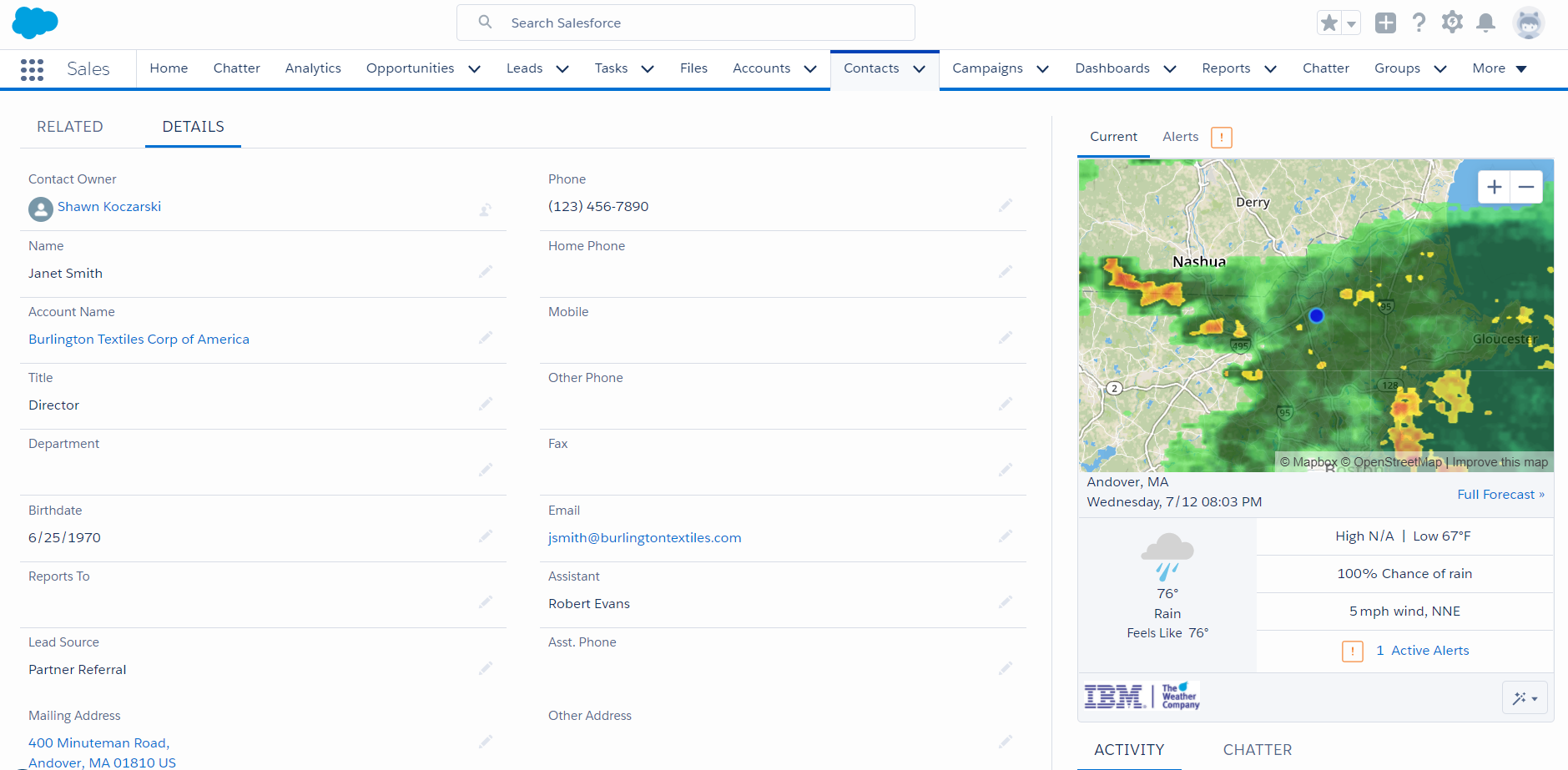Open the More navigation menu

tap(1499, 68)
